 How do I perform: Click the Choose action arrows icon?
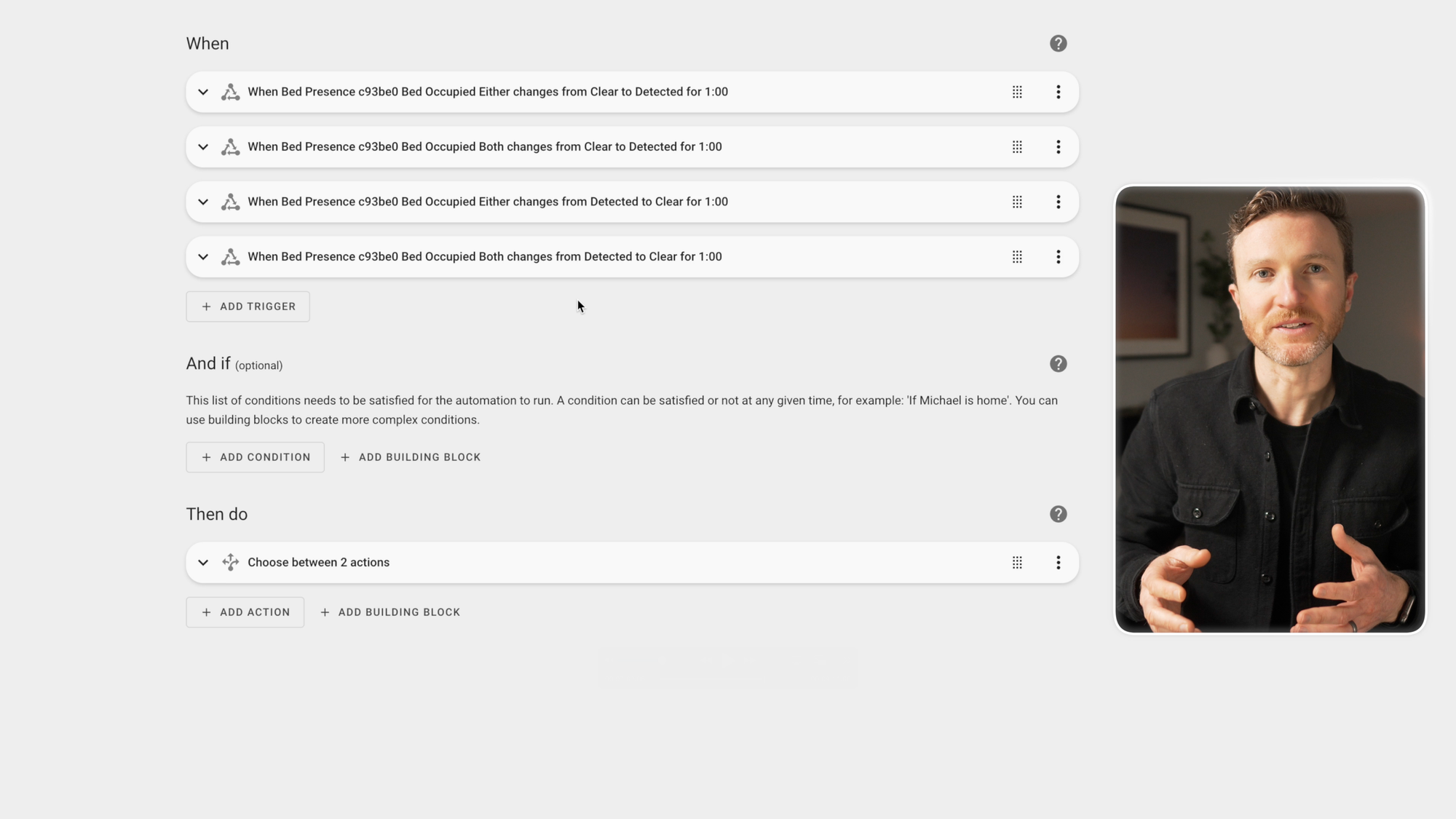point(231,562)
